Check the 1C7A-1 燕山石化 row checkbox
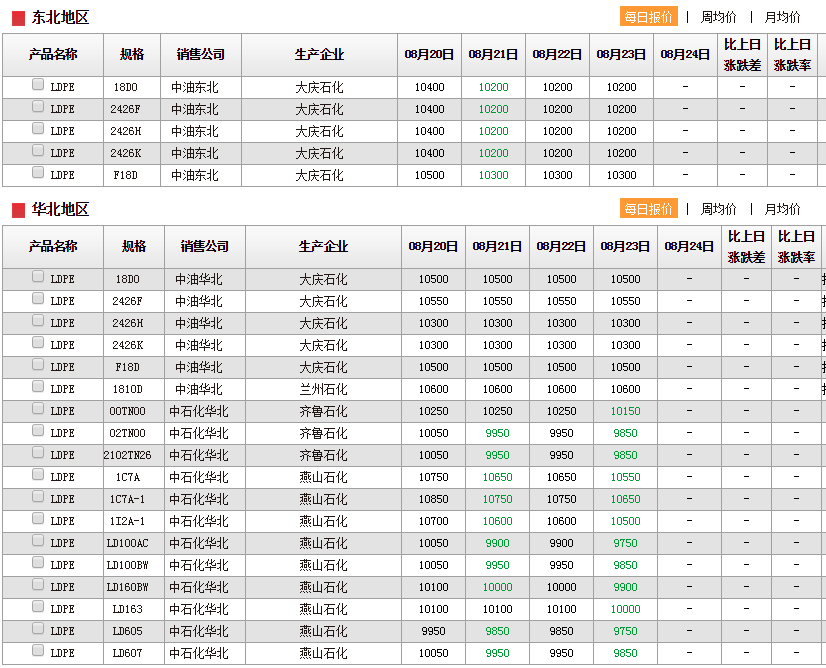The height and width of the screenshot is (668, 826). (x=38, y=496)
